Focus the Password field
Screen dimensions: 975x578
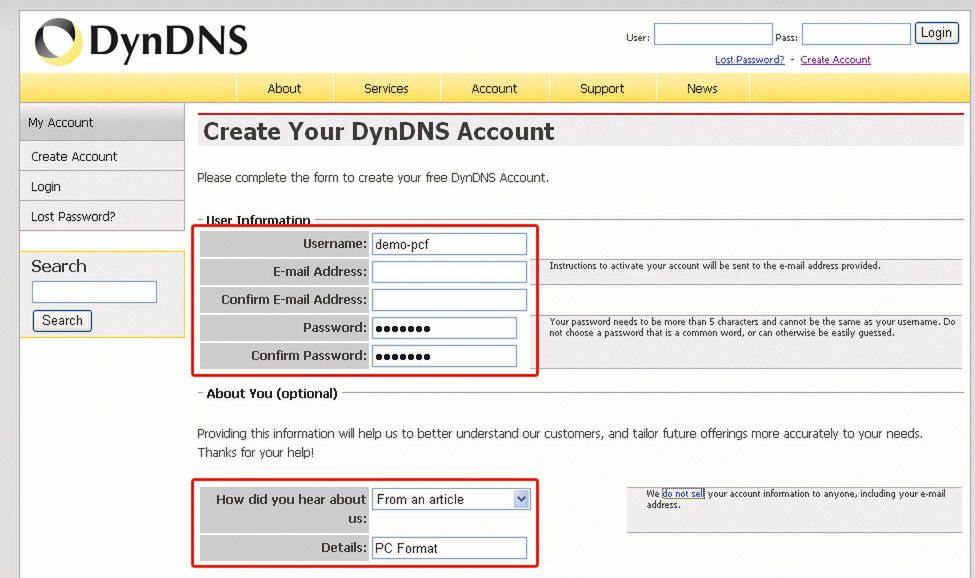pyautogui.click(x=444, y=328)
